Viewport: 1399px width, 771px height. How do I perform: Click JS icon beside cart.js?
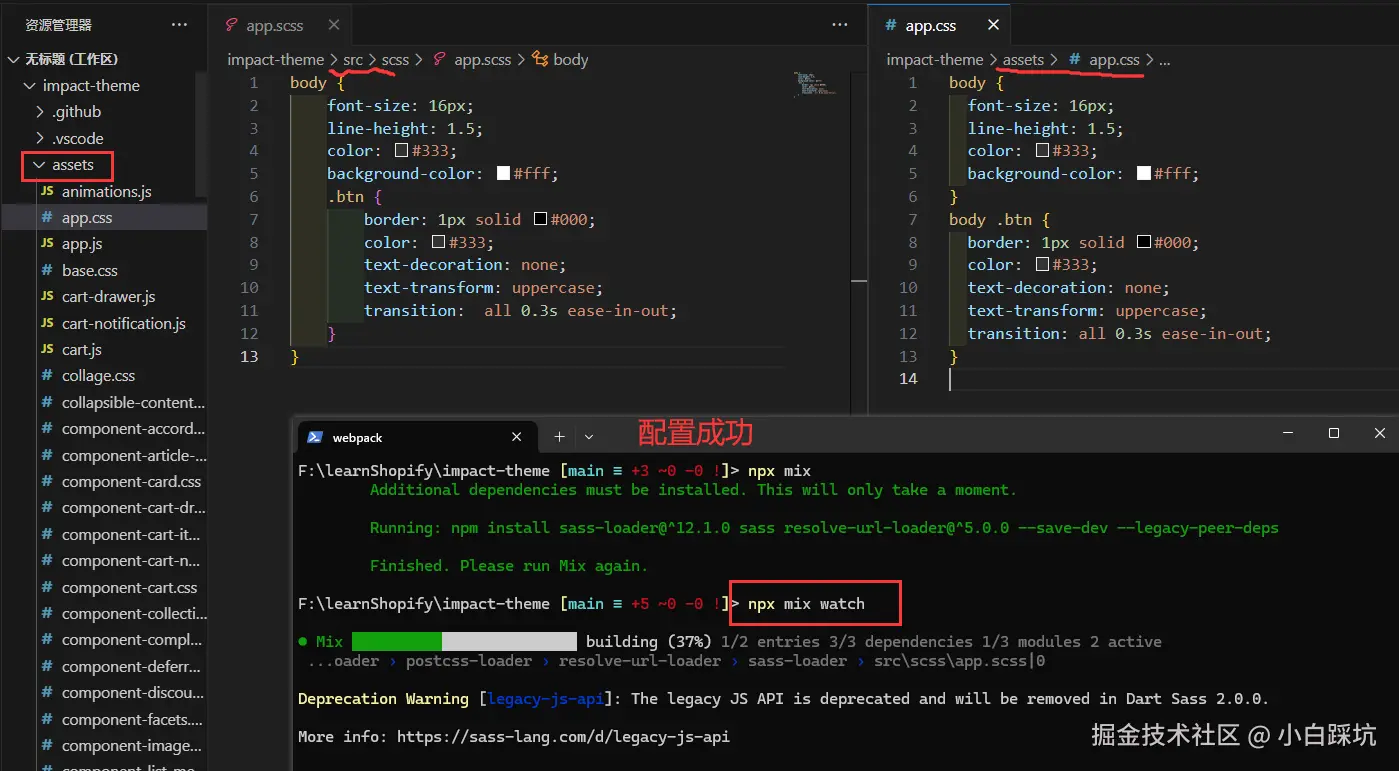coord(46,350)
